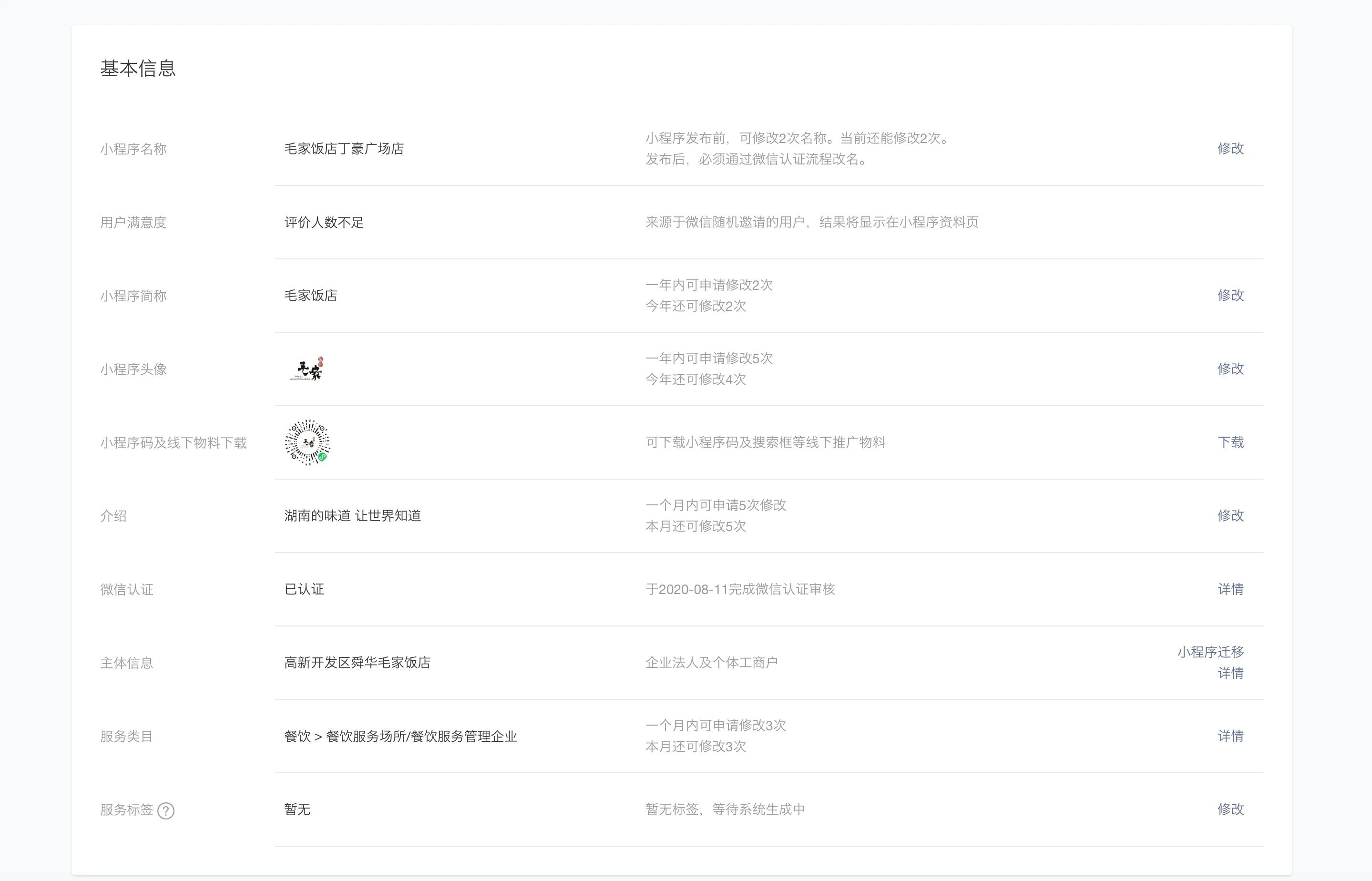
Task: Click the intro text 湖南的味道 让世界知道
Action: pyautogui.click(x=352, y=516)
